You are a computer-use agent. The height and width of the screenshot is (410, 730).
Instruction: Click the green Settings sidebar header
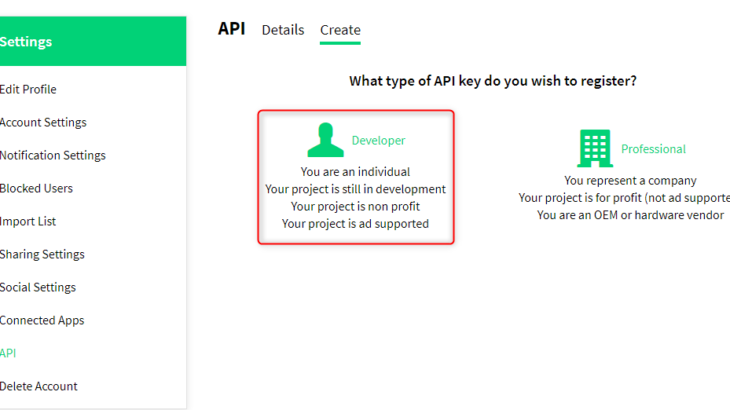point(26,42)
